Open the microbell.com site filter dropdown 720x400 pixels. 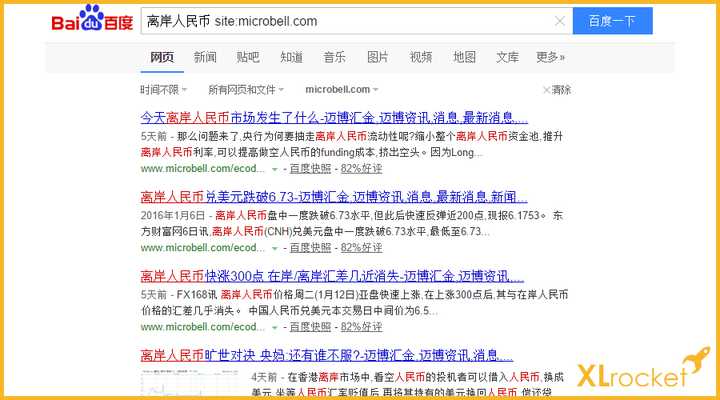pos(342,90)
